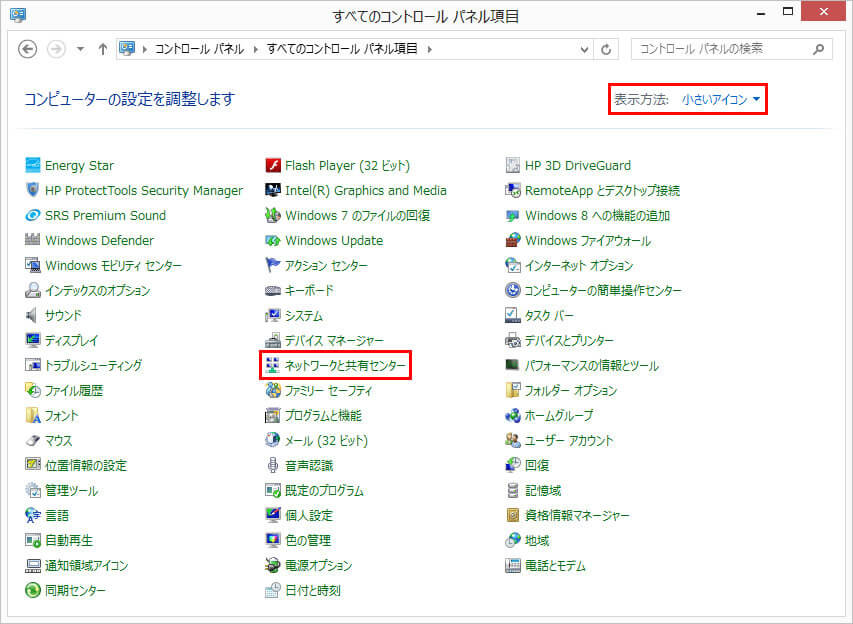The height and width of the screenshot is (624, 853).
Task: Click the Windows ファイアウォール icon
Action: [512, 240]
